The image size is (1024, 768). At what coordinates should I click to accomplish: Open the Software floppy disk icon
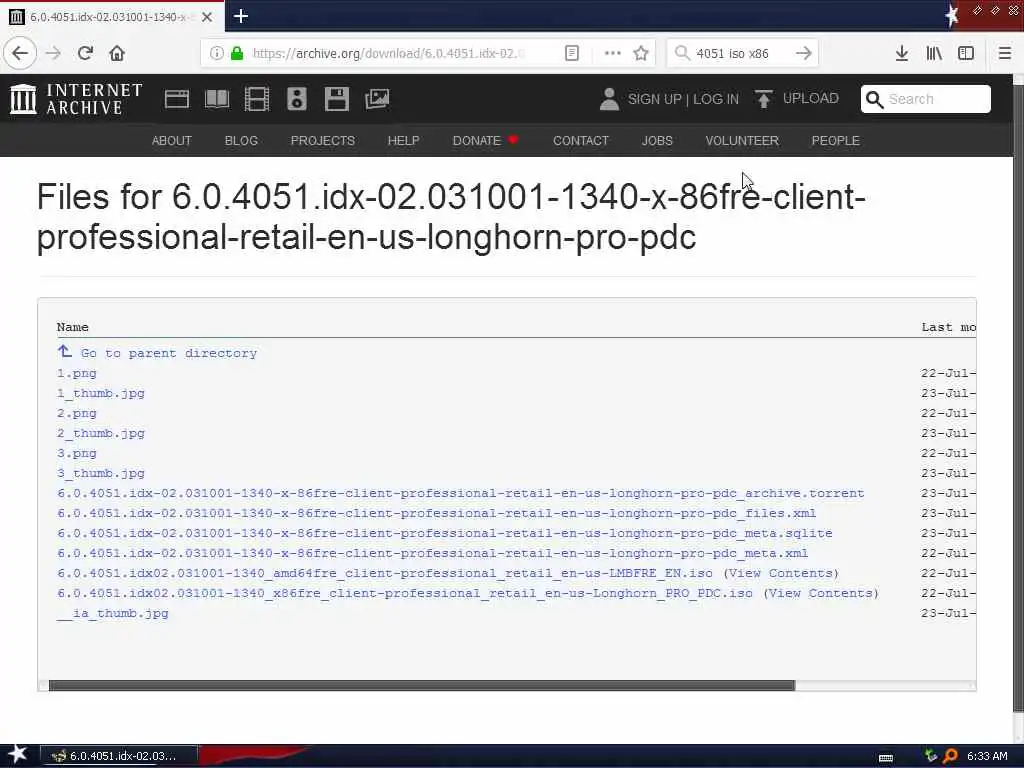[x=336, y=99]
